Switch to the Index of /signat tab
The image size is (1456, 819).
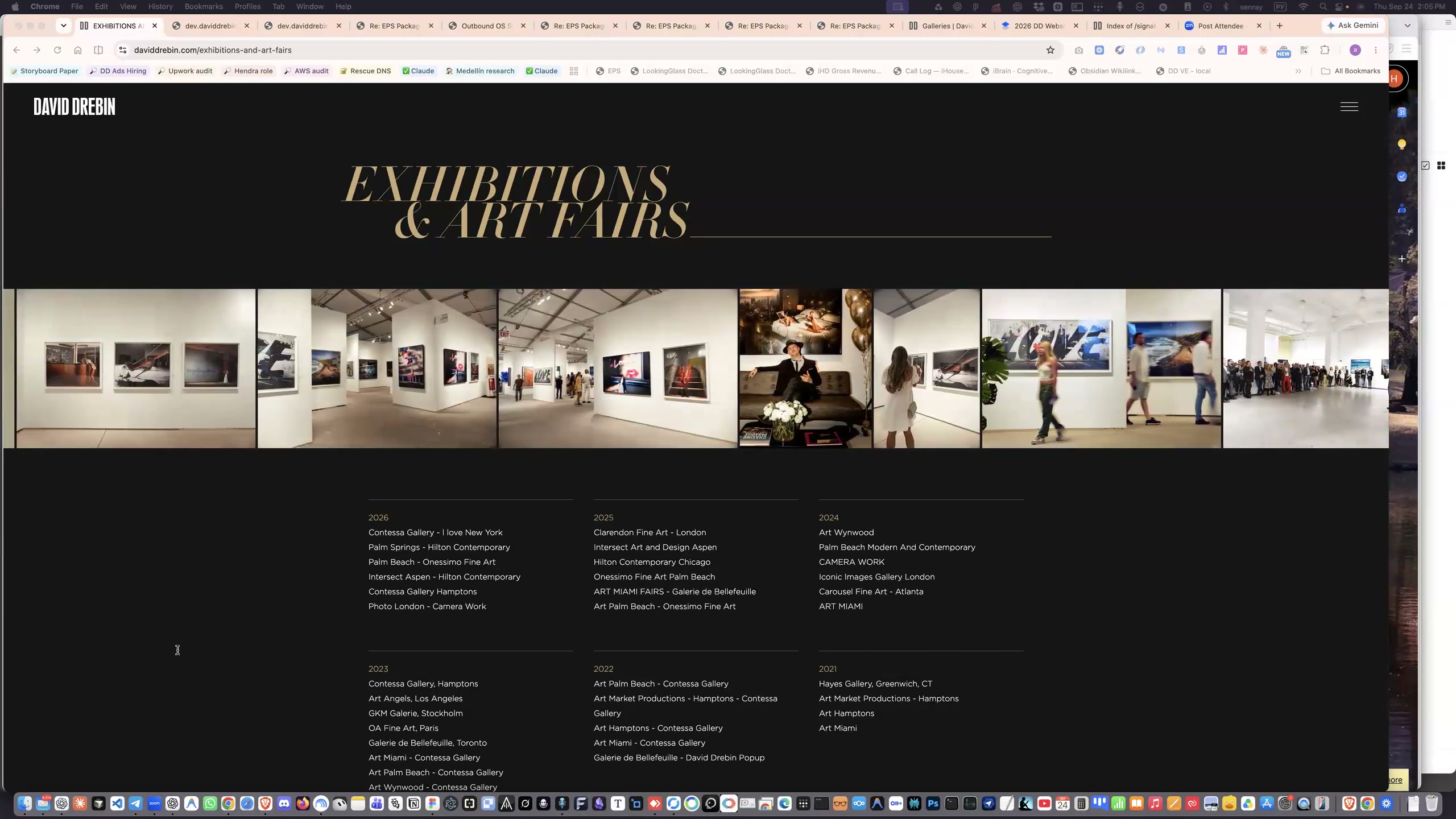[1131, 26]
